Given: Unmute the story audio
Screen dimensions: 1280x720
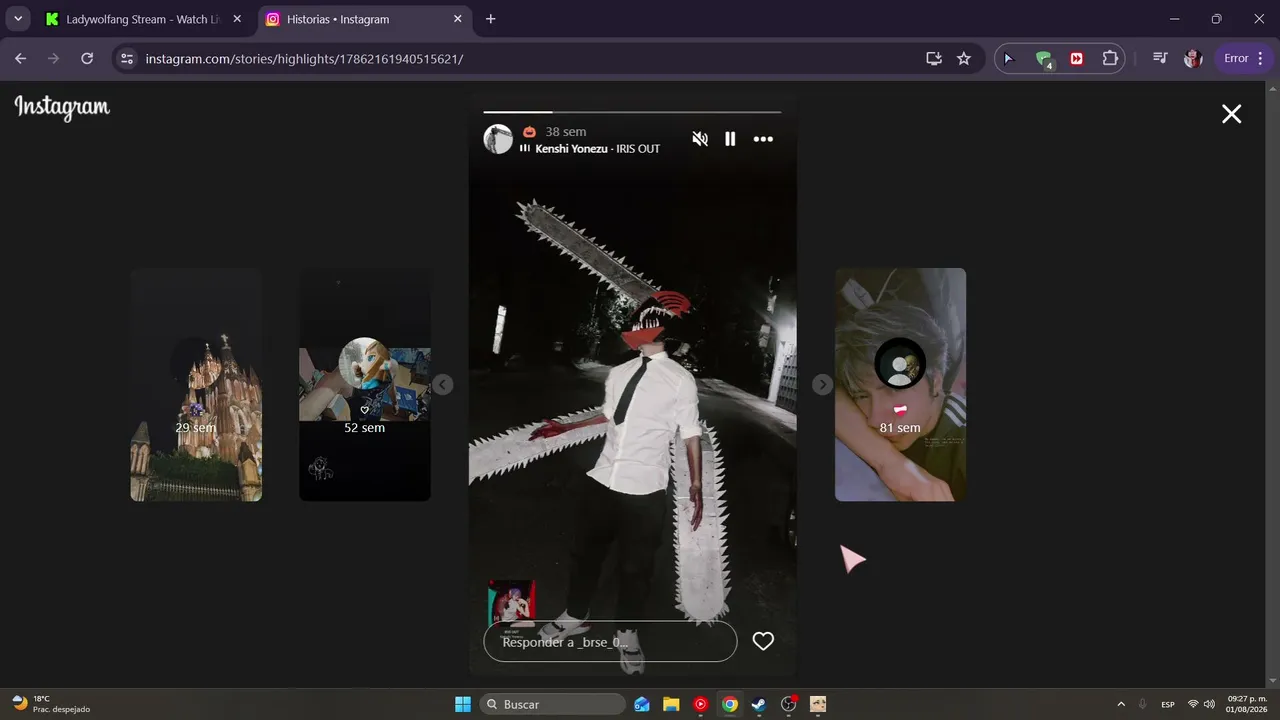Looking at the screenshot, I should coord(700,139).
